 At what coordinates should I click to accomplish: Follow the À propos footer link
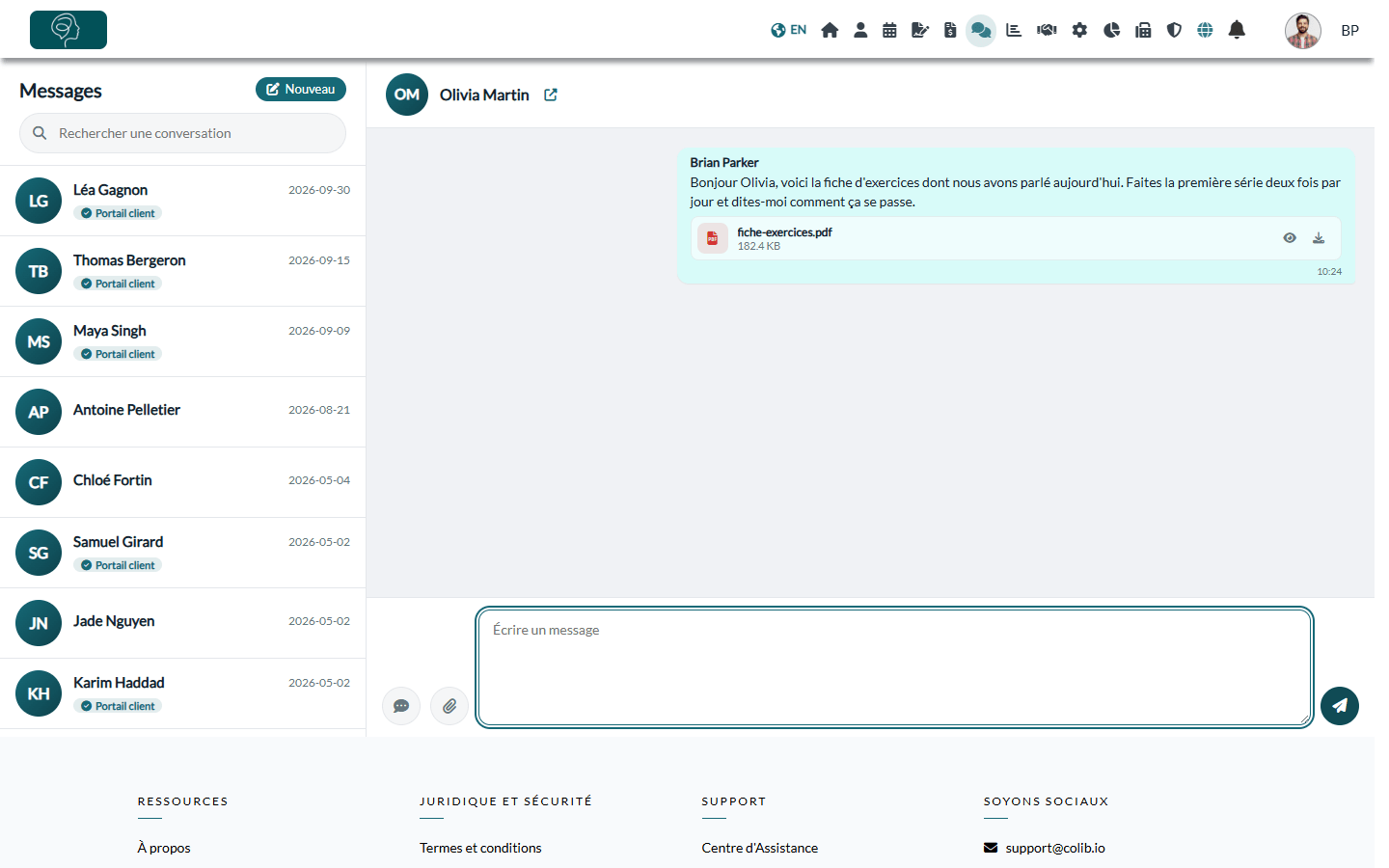tap(164, 848)
